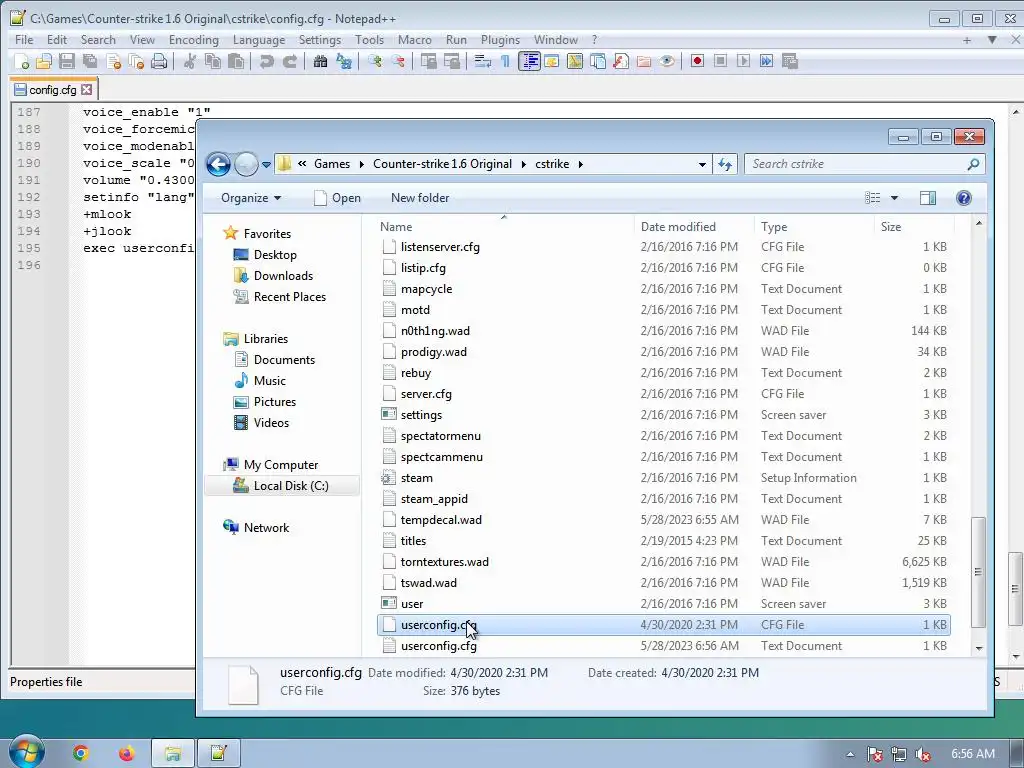Start macro recording with the red record icon
The width and height of the screenshot is (1024, 768).
tap(697, 61)
